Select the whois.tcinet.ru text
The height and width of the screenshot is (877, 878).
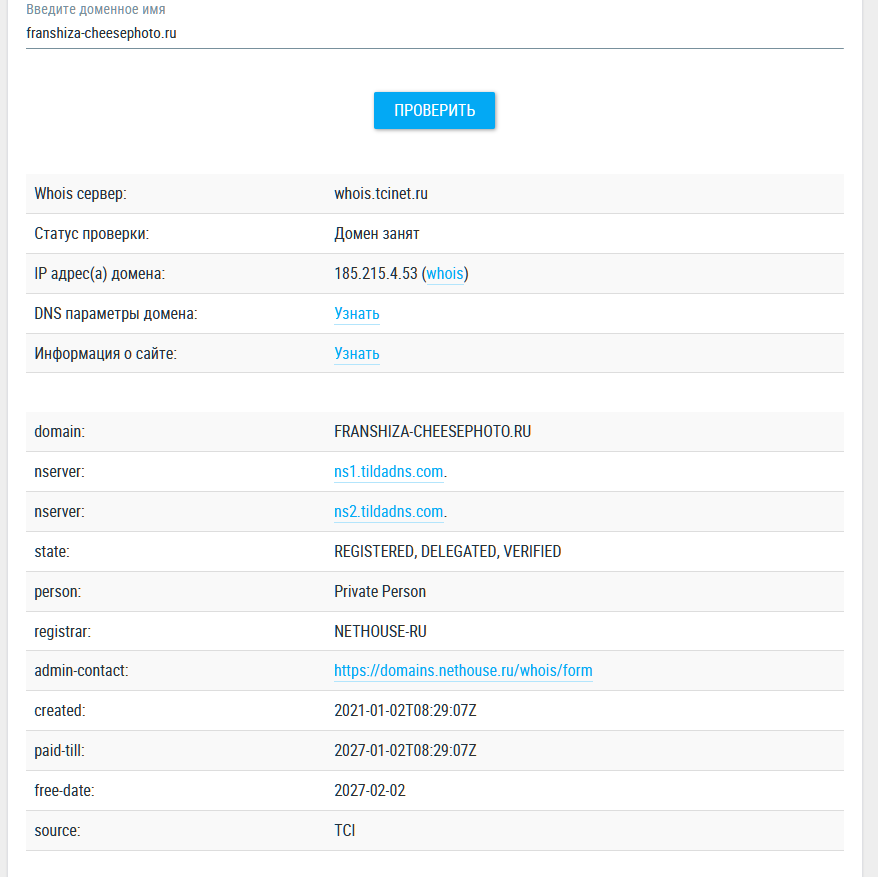click(x=381, y=193)
